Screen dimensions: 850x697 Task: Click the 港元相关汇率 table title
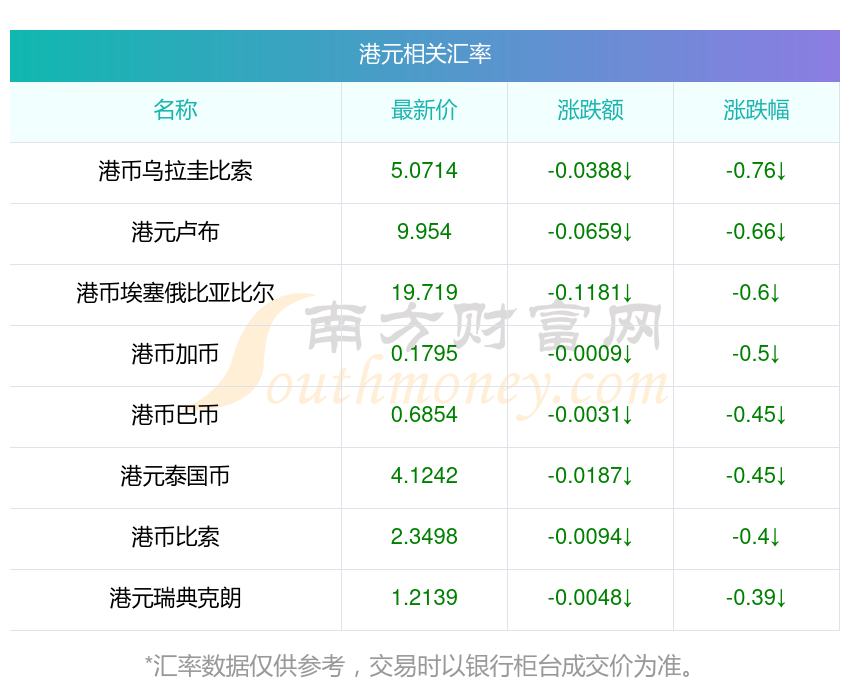425,54
